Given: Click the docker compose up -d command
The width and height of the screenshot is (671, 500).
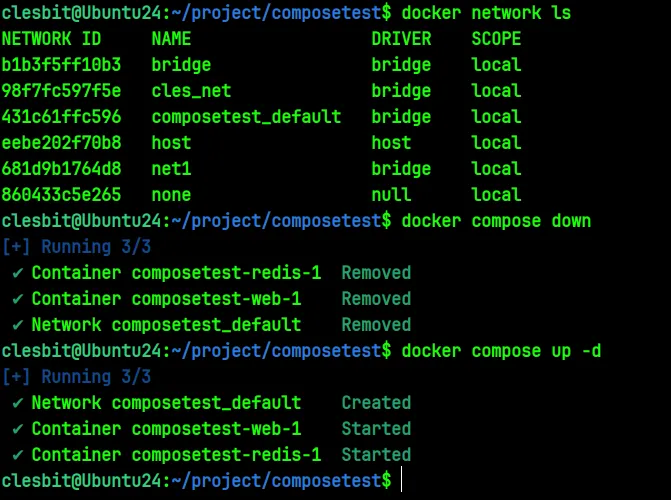Looking at the screenshot, I should coord(502,351).
